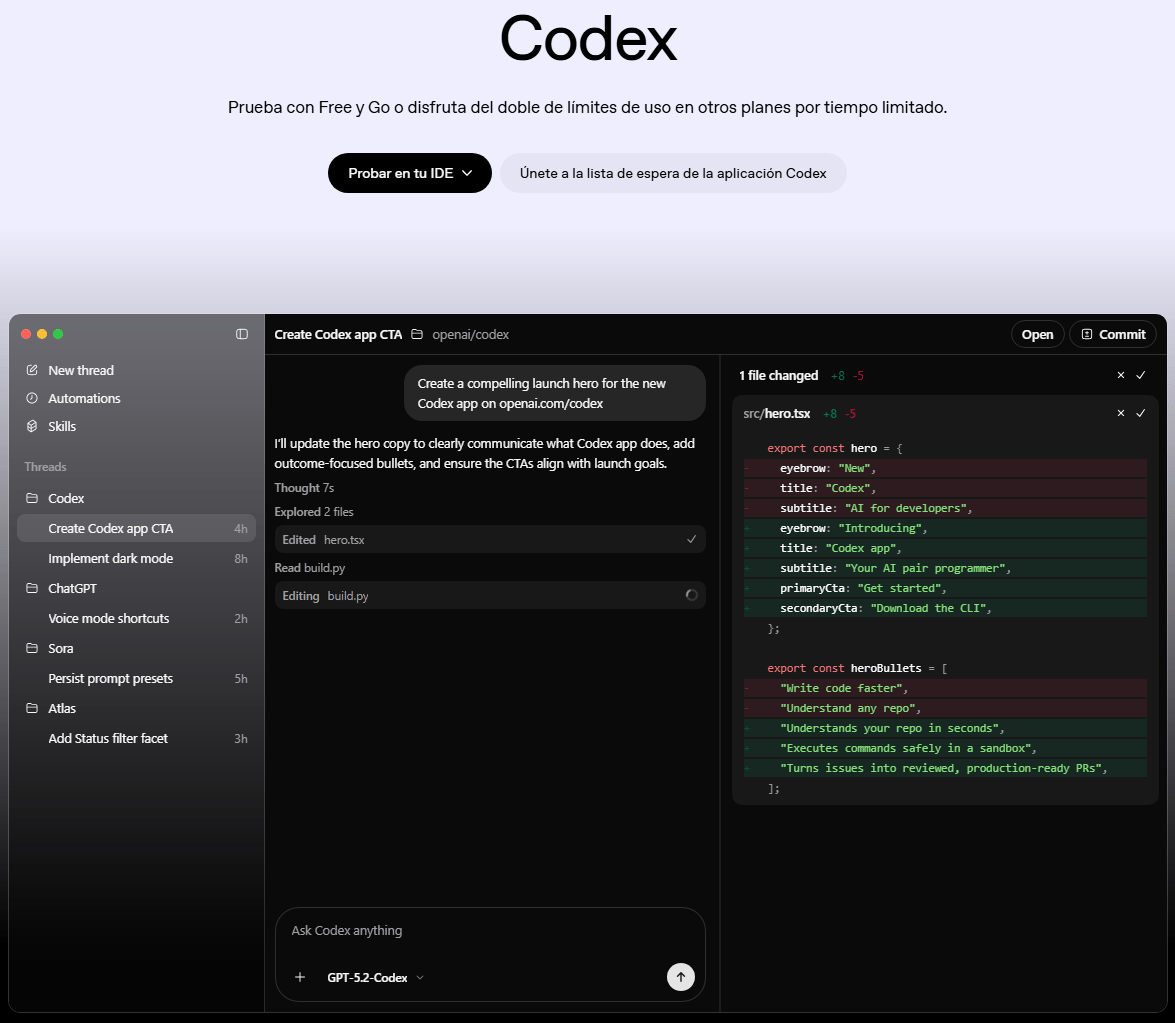This screenshot has width=1175, height=1023.
Task: Select the 'Add Status filter facet' thread
Action: [x=136, y=738]
